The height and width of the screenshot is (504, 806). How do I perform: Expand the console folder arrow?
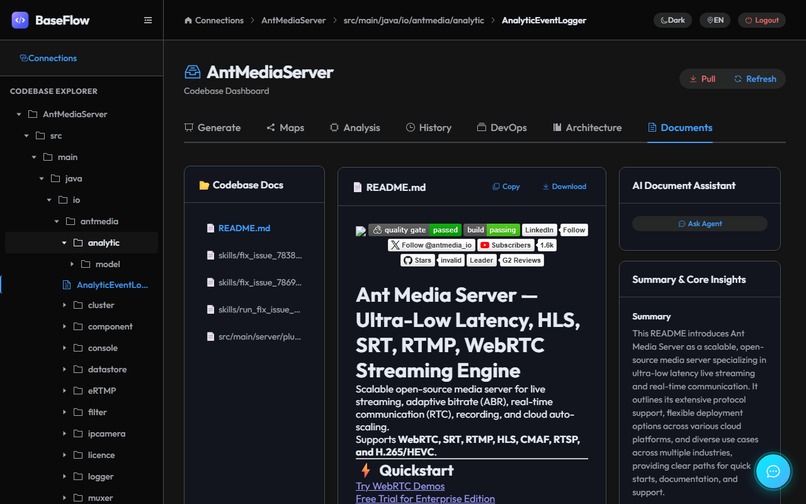point(64,348)
